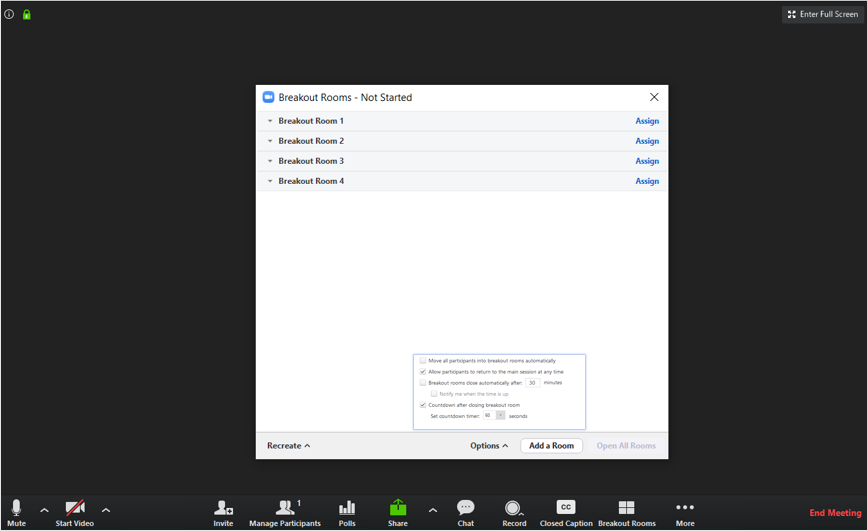Open the Chat panel
Image resolution: width=867 pixels, height=531 pixels.
pyautogui.click(x=465, y=510)
